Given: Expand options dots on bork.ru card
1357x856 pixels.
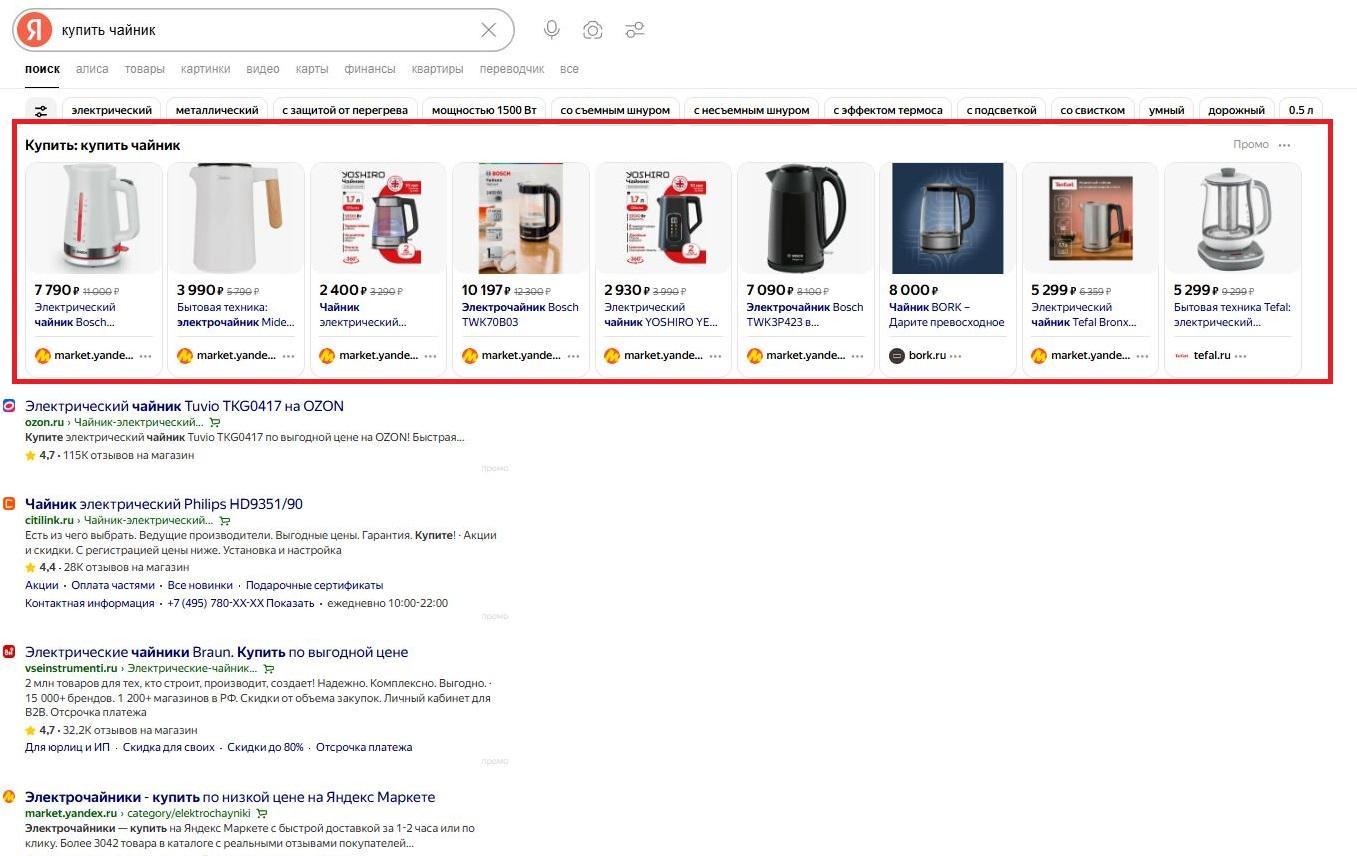Looking at the screenshot, I should pos(956,356).
